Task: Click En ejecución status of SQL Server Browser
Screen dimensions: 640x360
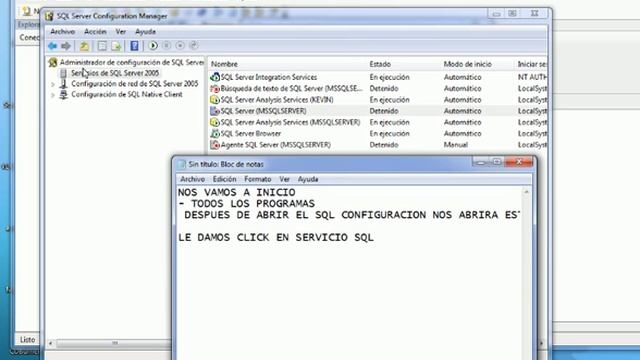Action: click(389, 133)
